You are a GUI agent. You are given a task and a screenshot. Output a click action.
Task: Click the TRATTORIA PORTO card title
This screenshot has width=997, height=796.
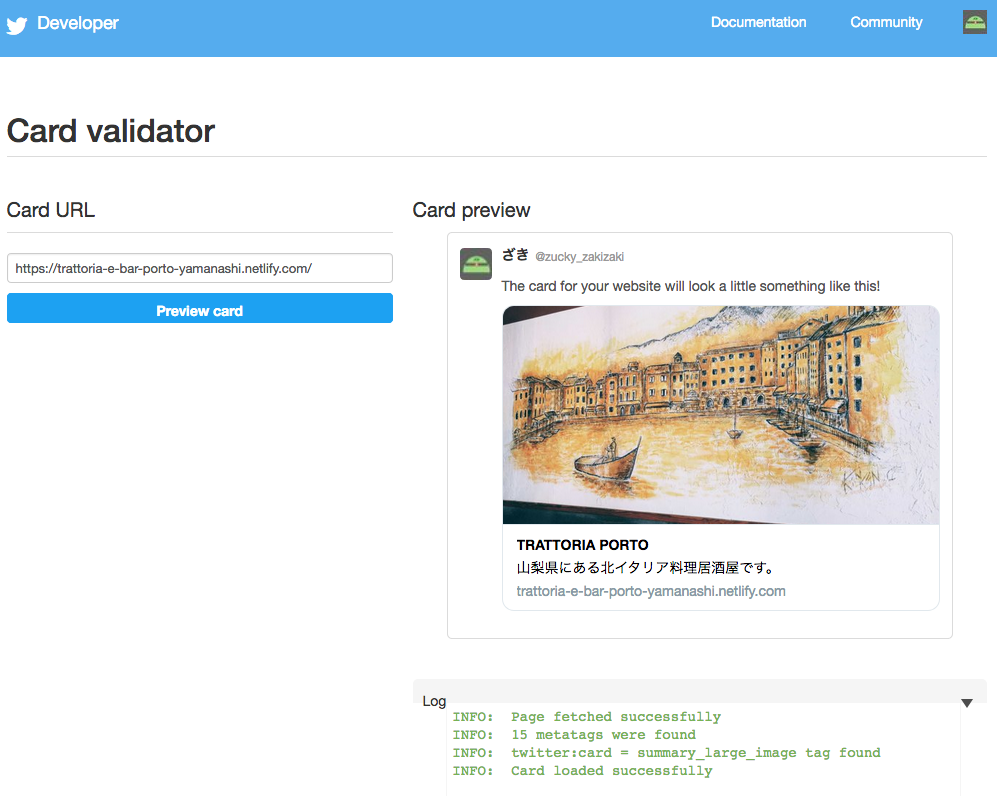[x=582, y=545]
